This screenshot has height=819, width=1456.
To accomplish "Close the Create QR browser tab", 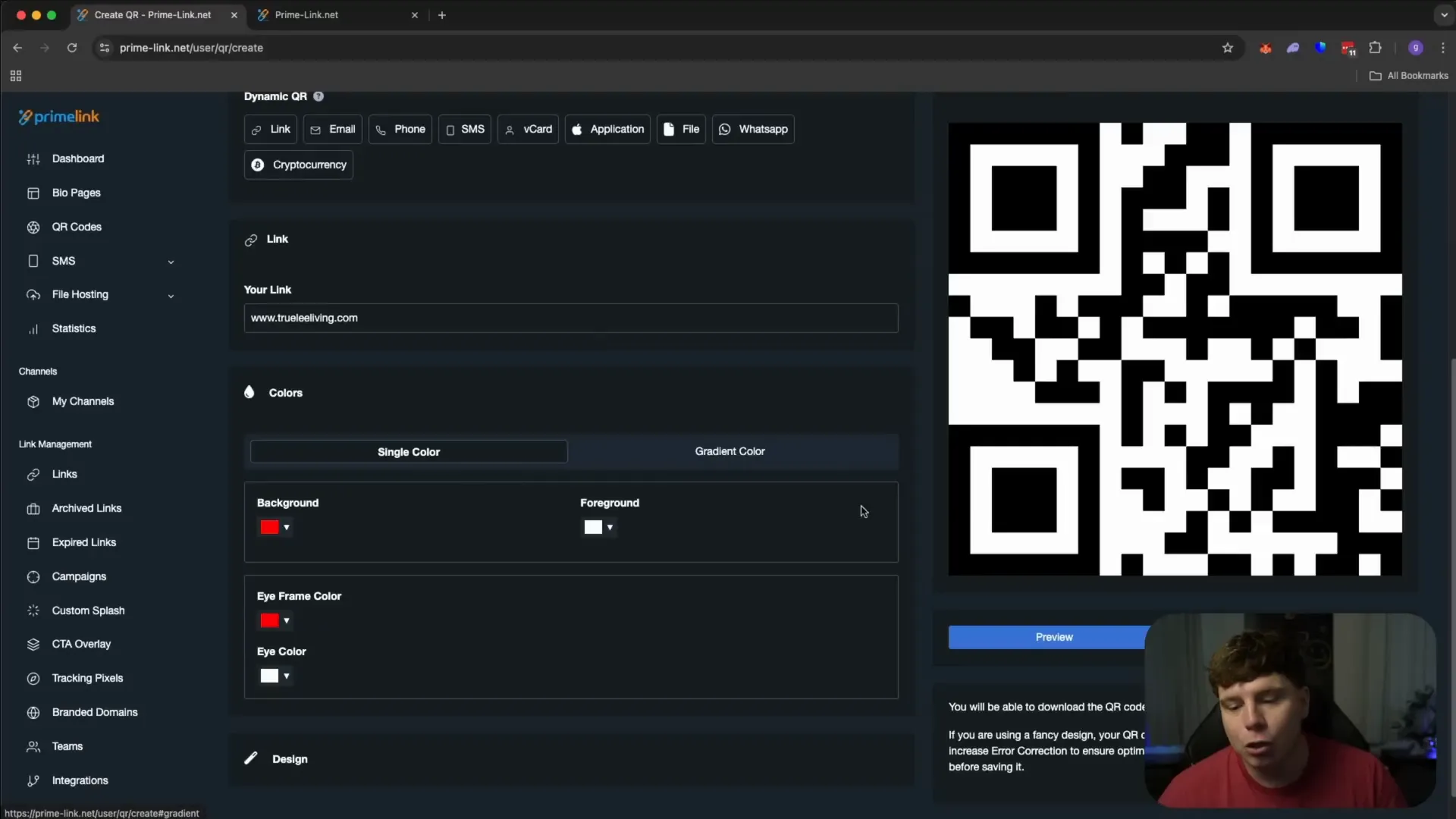I will pos(234,15).
